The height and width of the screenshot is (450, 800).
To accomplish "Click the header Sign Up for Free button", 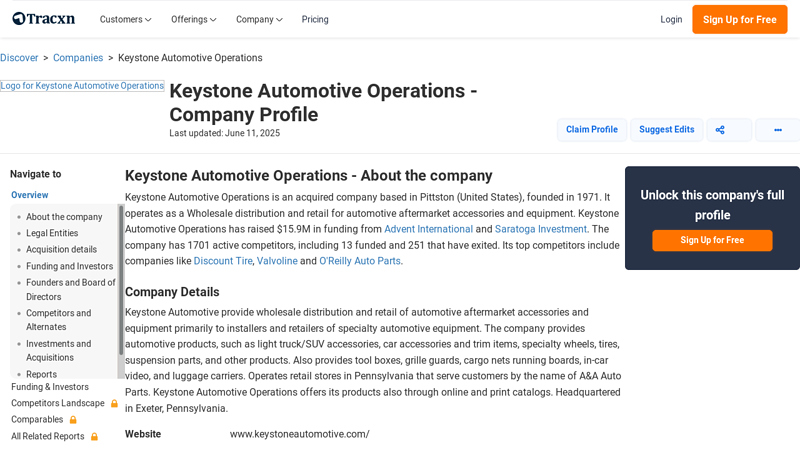I will point(739,19).
